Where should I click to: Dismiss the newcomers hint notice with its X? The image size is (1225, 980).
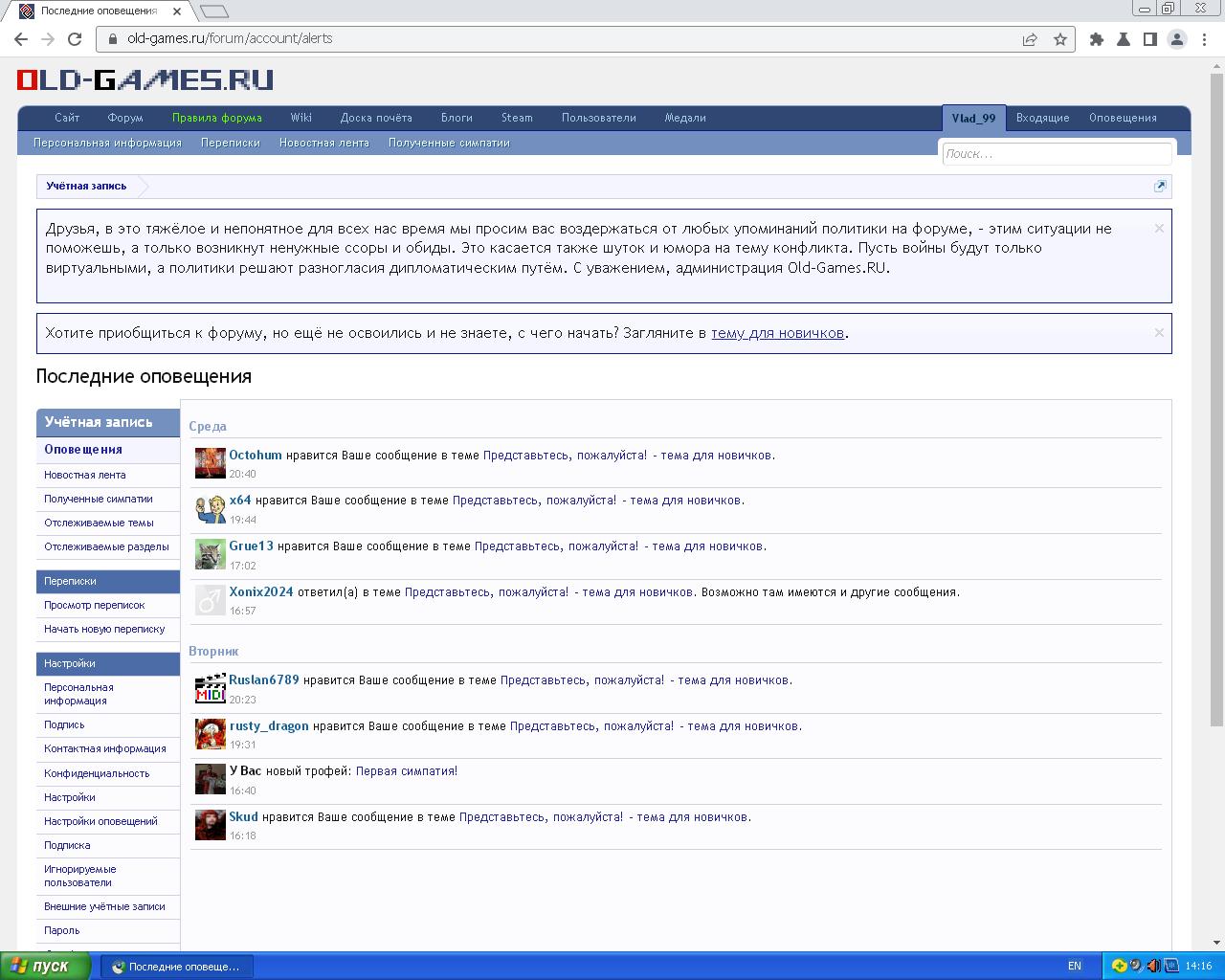[x=1159, y=332]
